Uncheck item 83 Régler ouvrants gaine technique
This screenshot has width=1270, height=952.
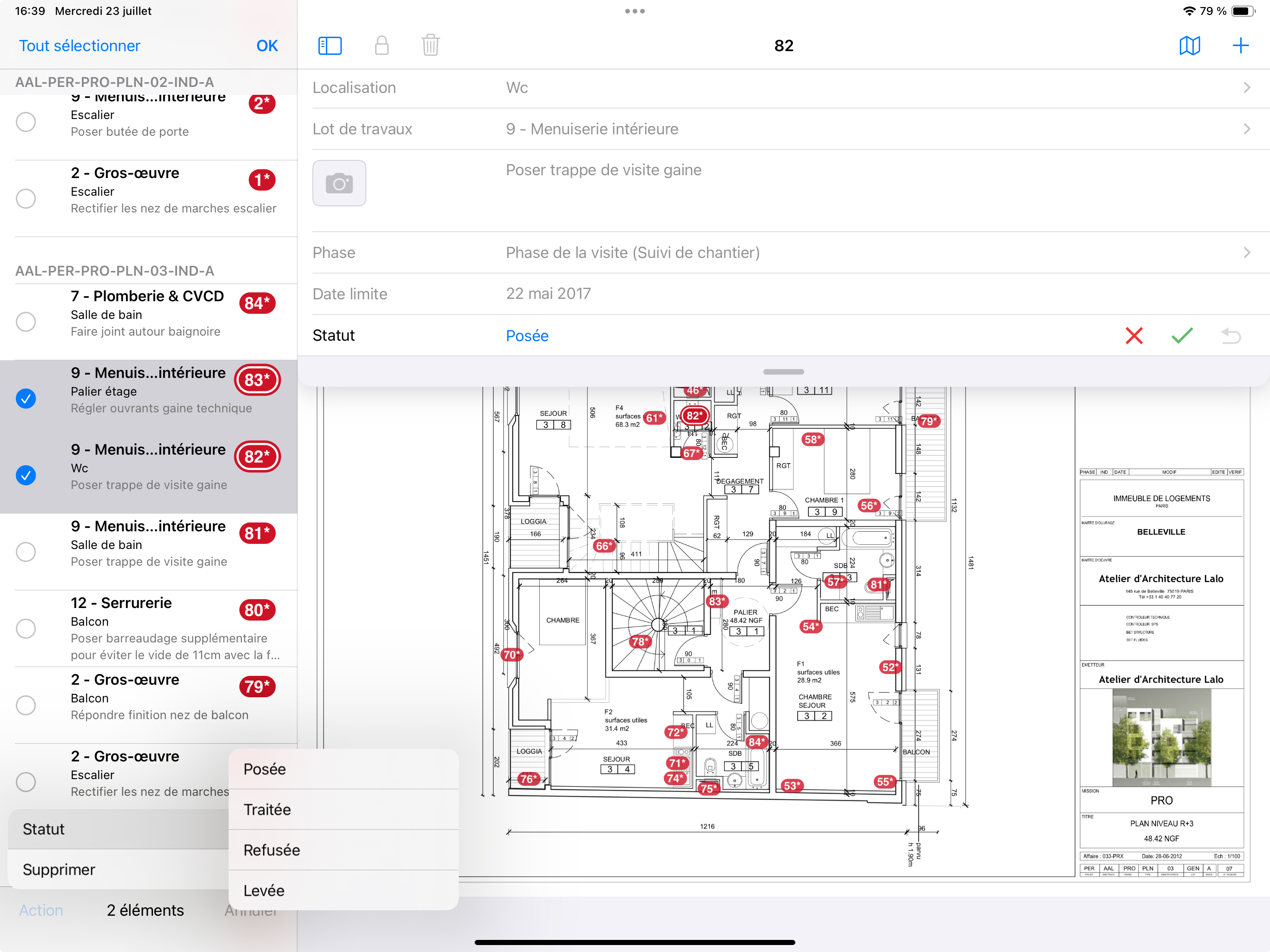coord(26,398)
